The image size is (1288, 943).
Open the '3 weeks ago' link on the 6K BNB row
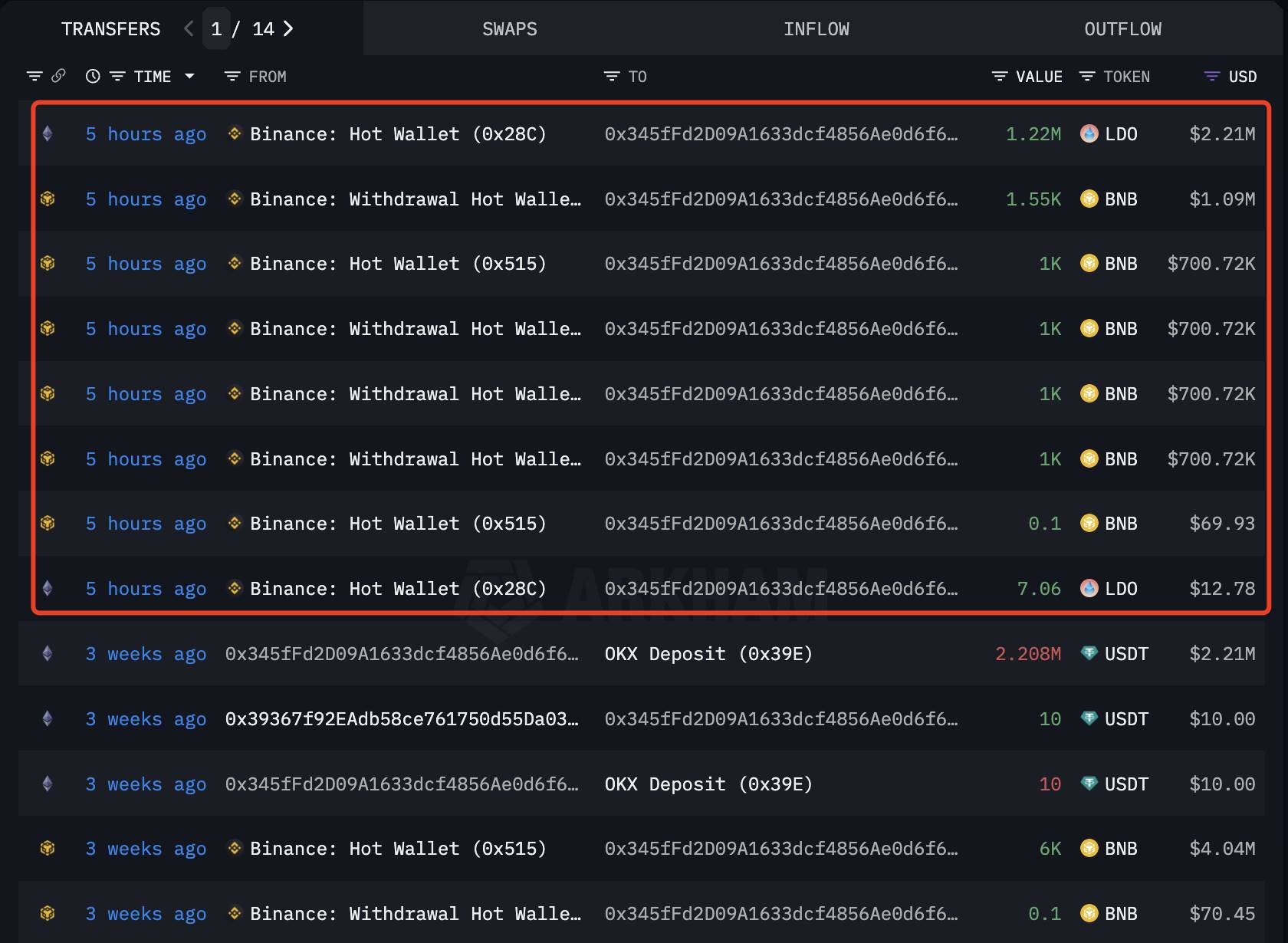tap(146, 849)
